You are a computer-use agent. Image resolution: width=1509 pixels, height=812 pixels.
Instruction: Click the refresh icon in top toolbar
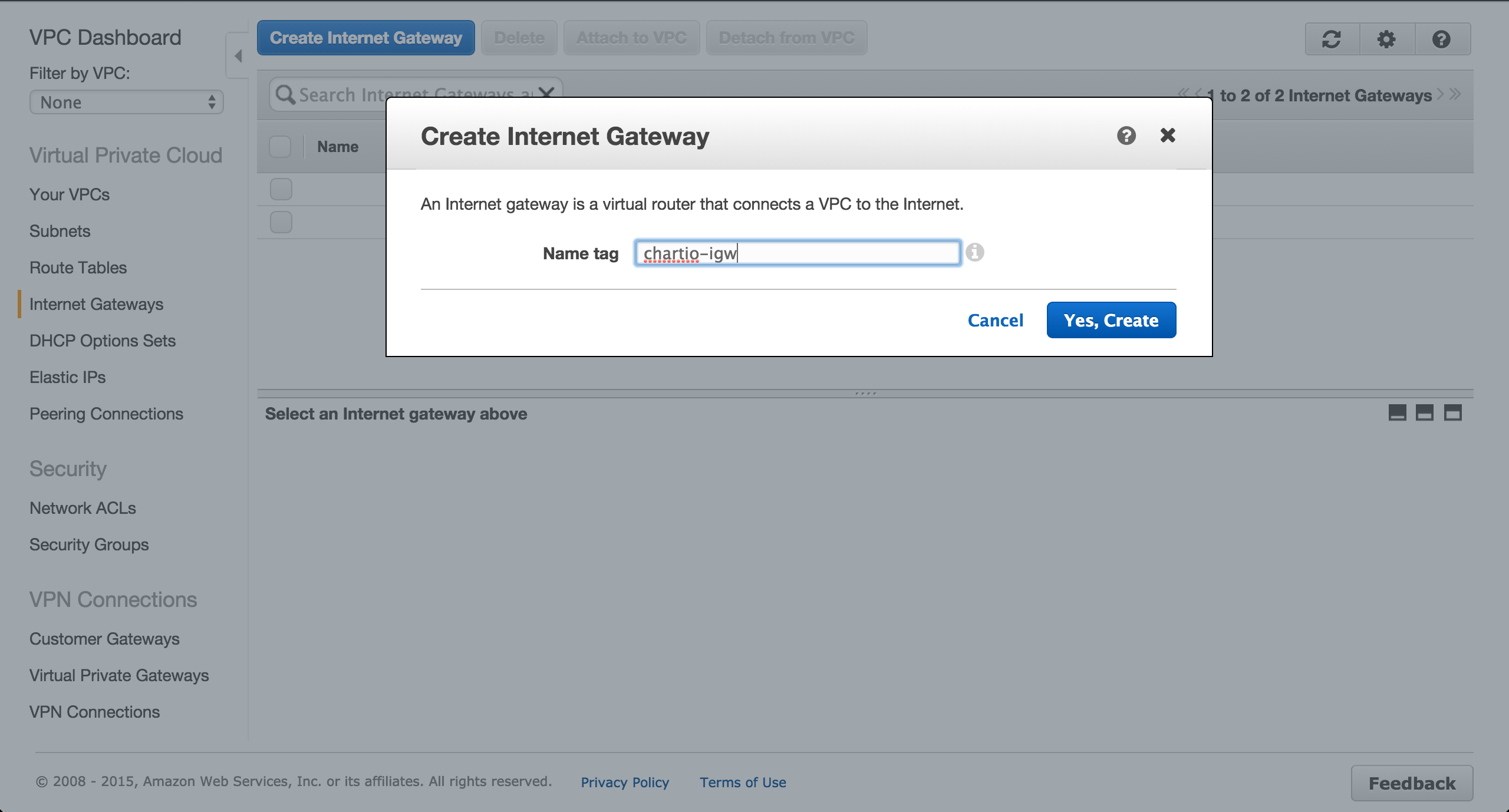1332,39
